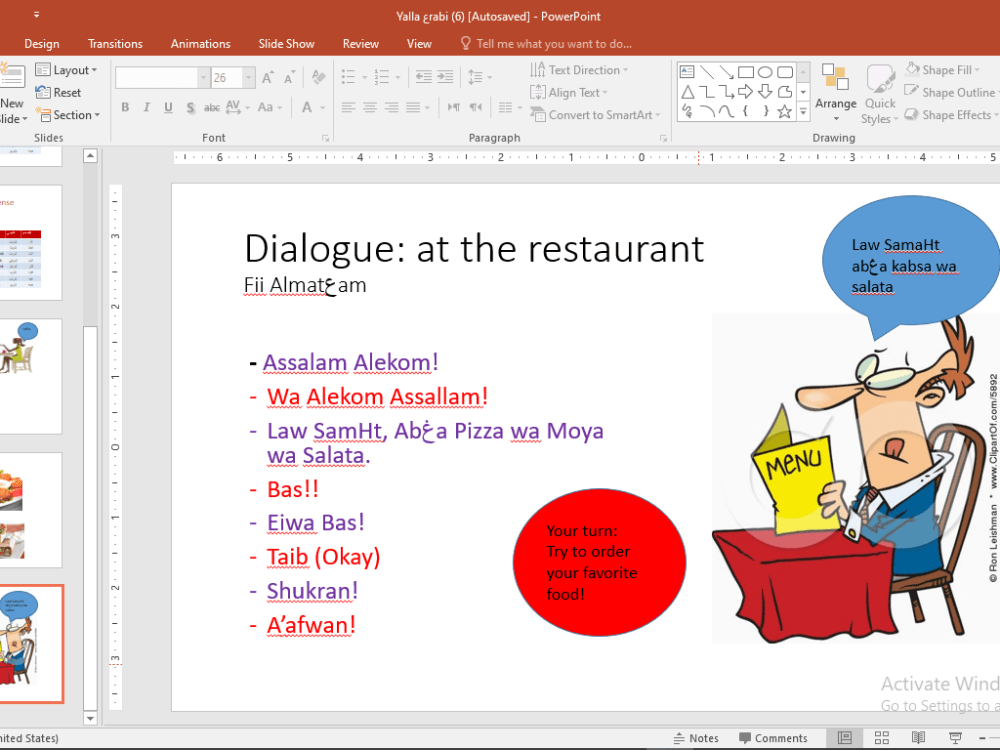
Task: Open Shape Fill color options
Action: [943, 70]
